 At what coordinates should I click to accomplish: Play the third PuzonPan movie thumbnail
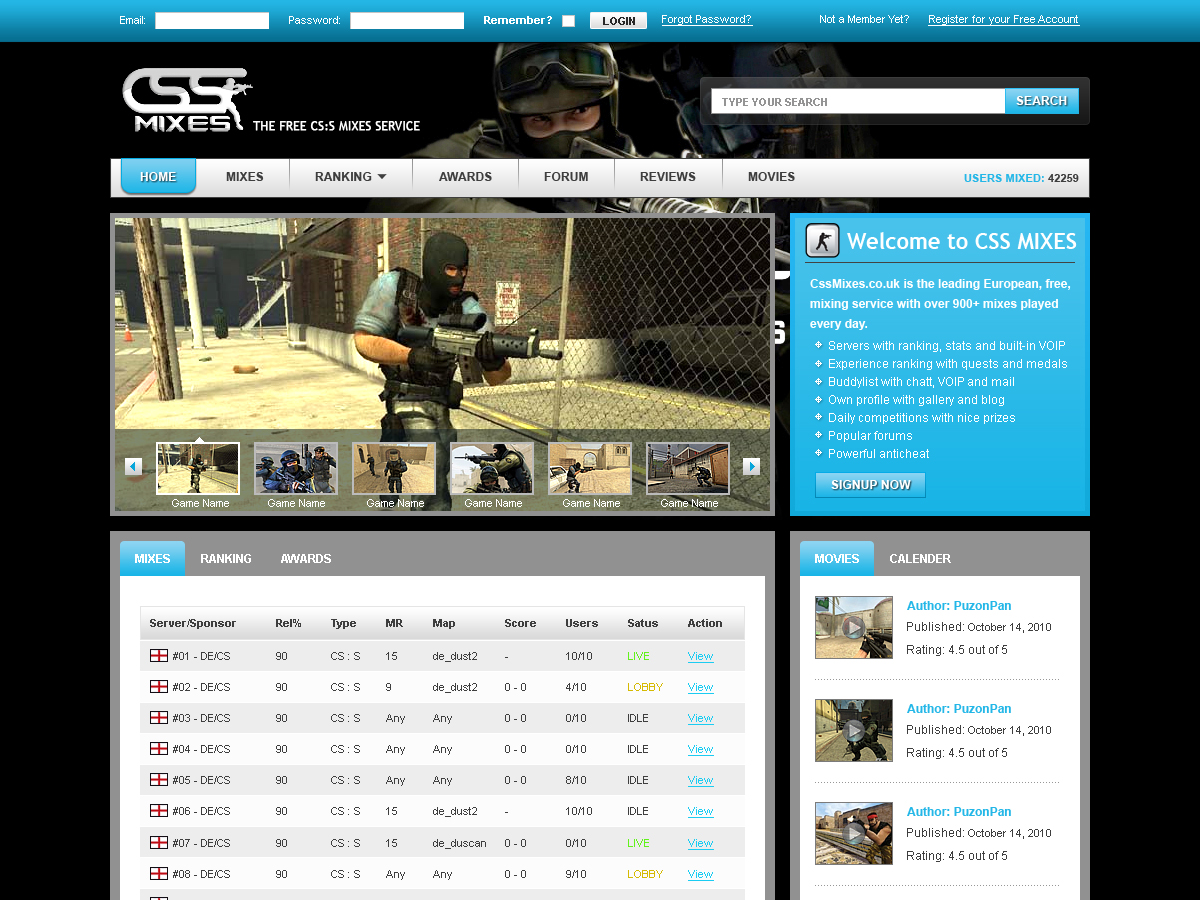tap(854, 834)
